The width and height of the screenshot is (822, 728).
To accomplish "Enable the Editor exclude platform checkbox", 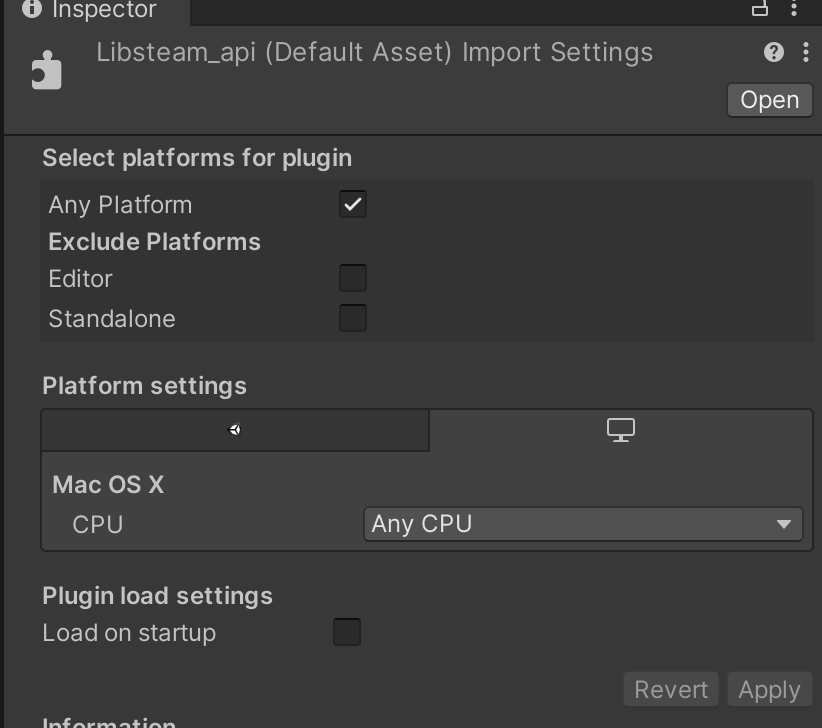I will click(352, 277).
